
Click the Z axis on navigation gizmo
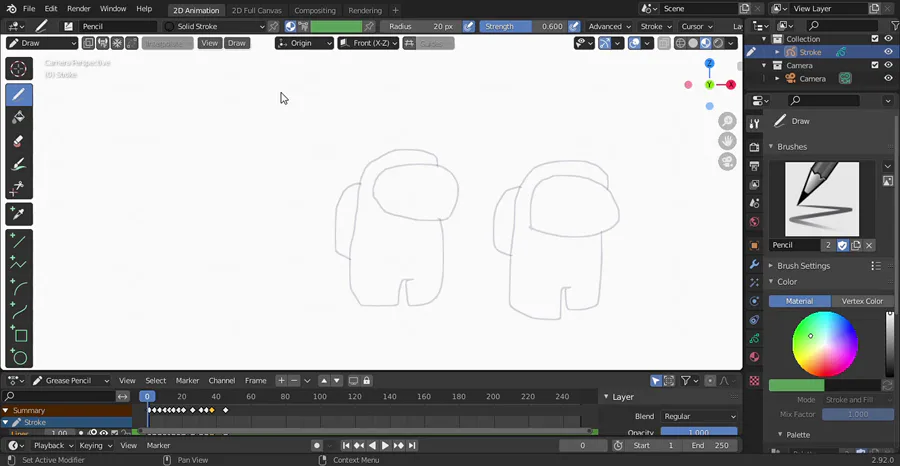point(709,63)
